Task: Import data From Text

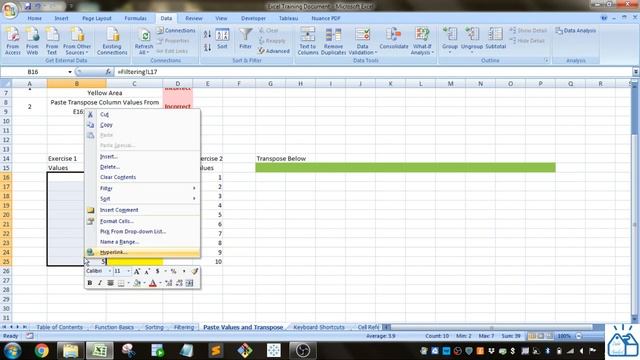Action: coord(52,41)
